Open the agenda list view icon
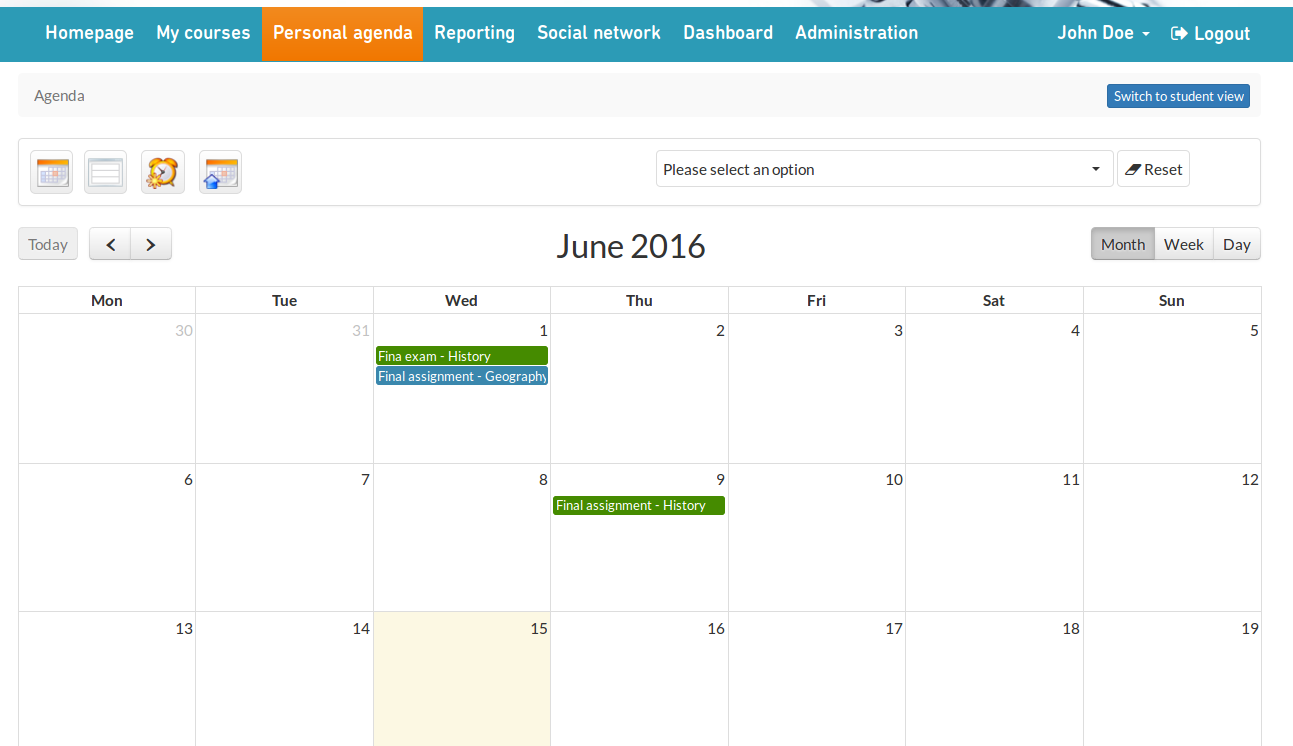Image resolution: width=1293 pixels, height=746 pixels. [105, 172]
